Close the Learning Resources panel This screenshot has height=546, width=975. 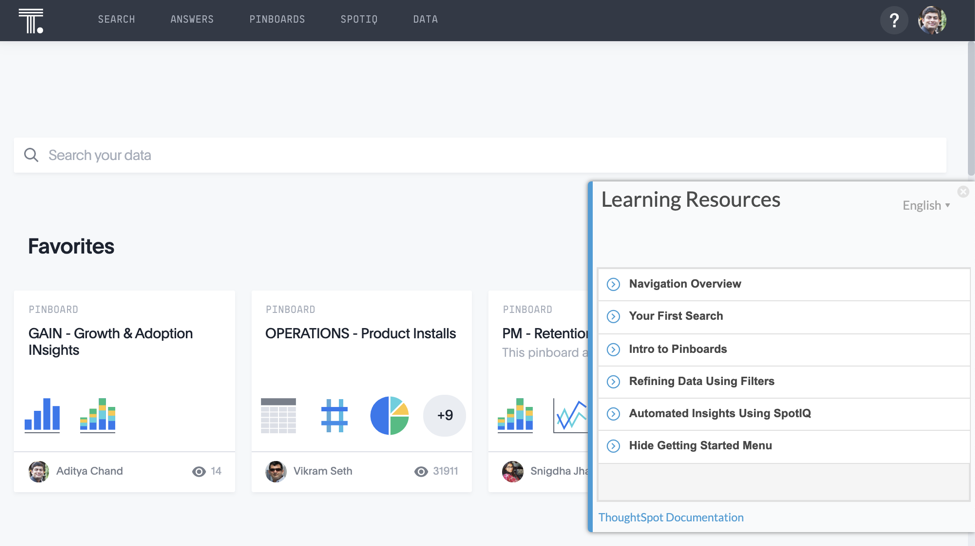[x=963, y=192]
